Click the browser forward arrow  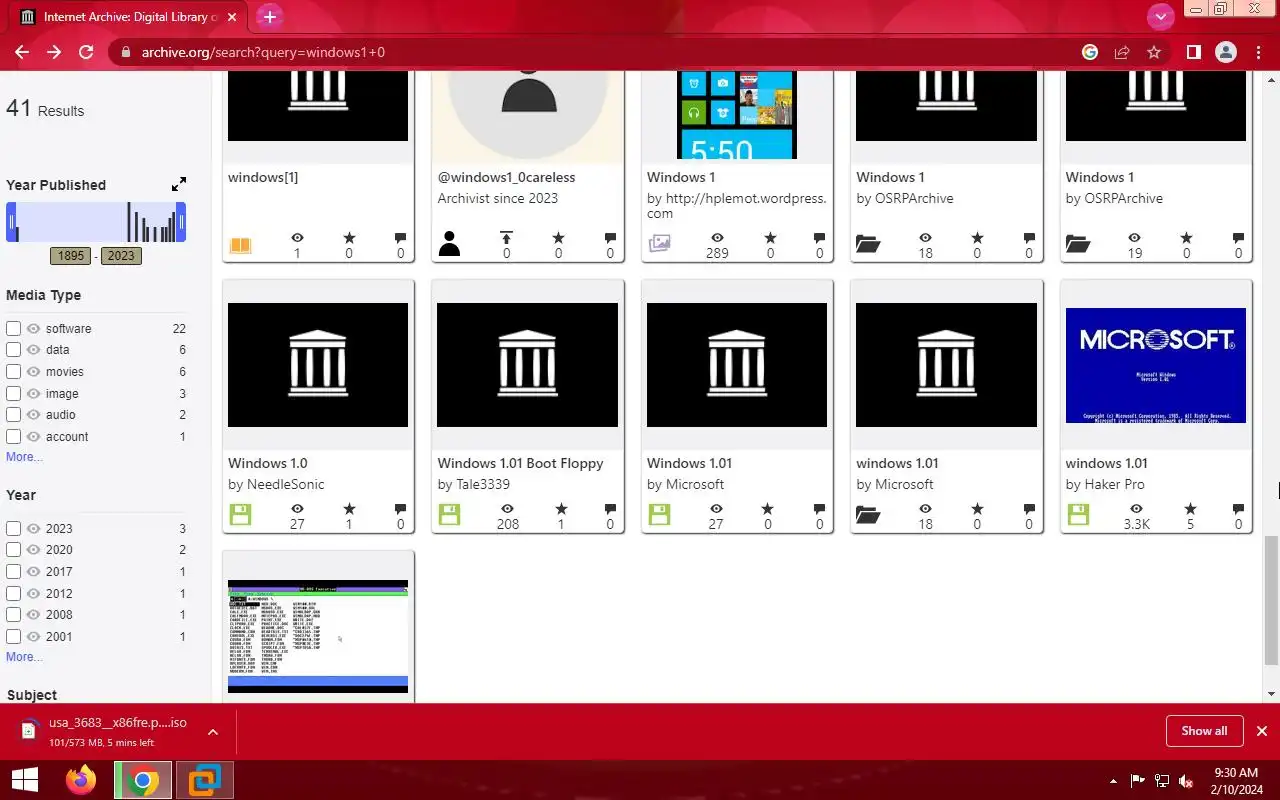point(54,52)
